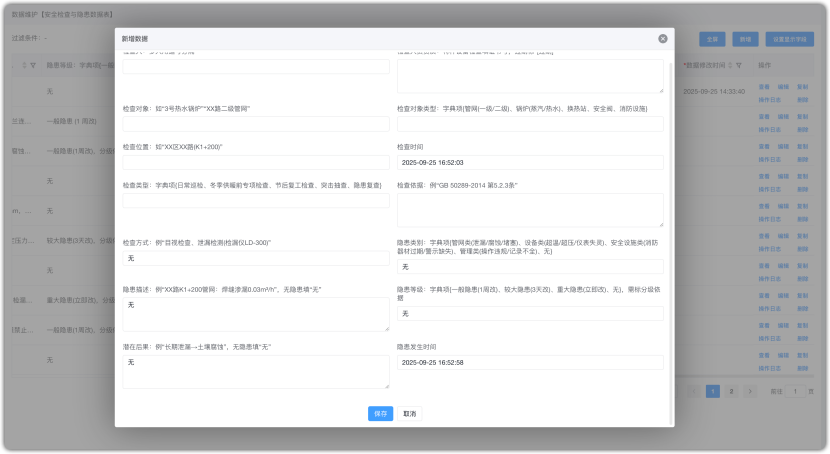The height and width of the screenshot is (454, 830).
Task: Click into the 检查依据 text area
Action: [530, 210]
